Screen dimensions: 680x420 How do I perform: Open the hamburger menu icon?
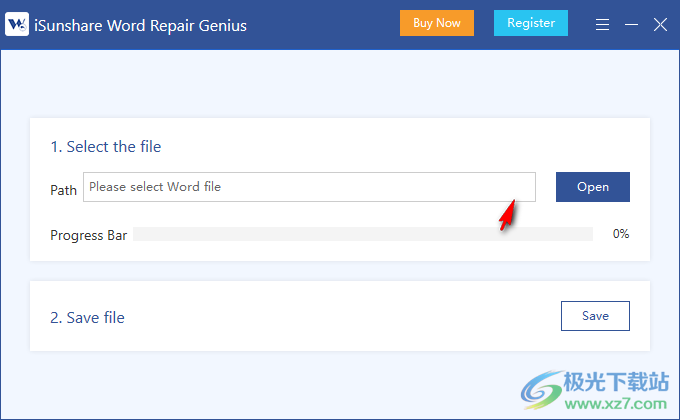602,24
